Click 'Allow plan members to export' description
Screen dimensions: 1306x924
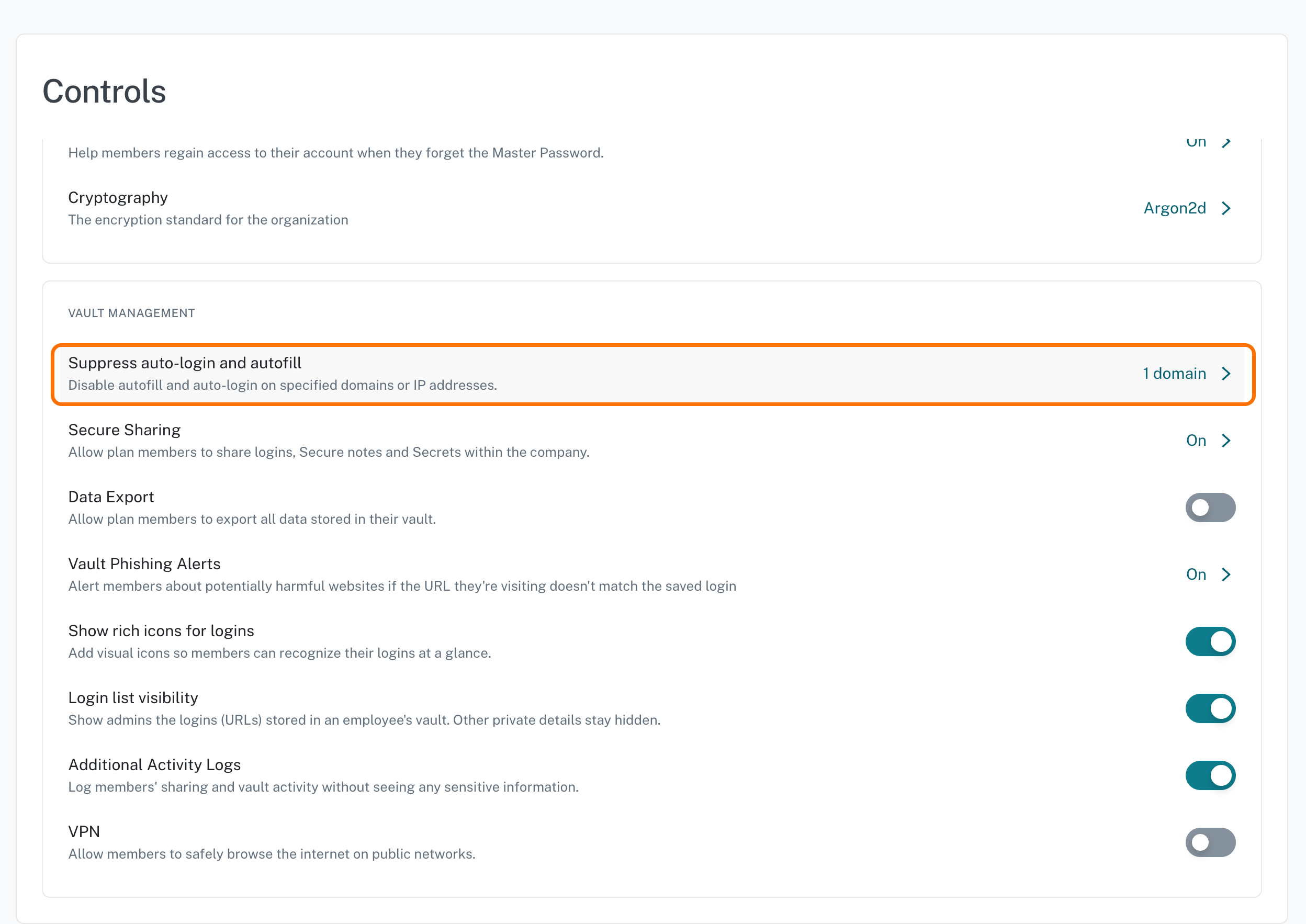[x=252, y=519]
